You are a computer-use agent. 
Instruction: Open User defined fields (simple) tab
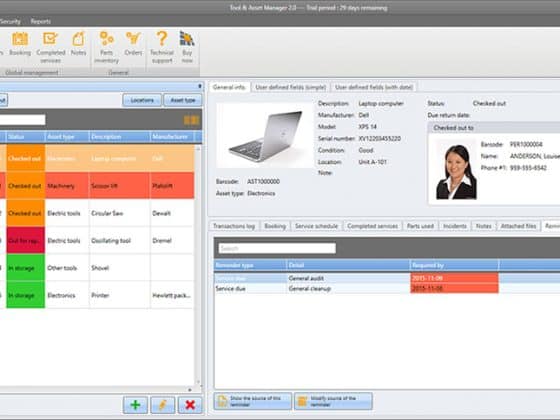point(290,87)
